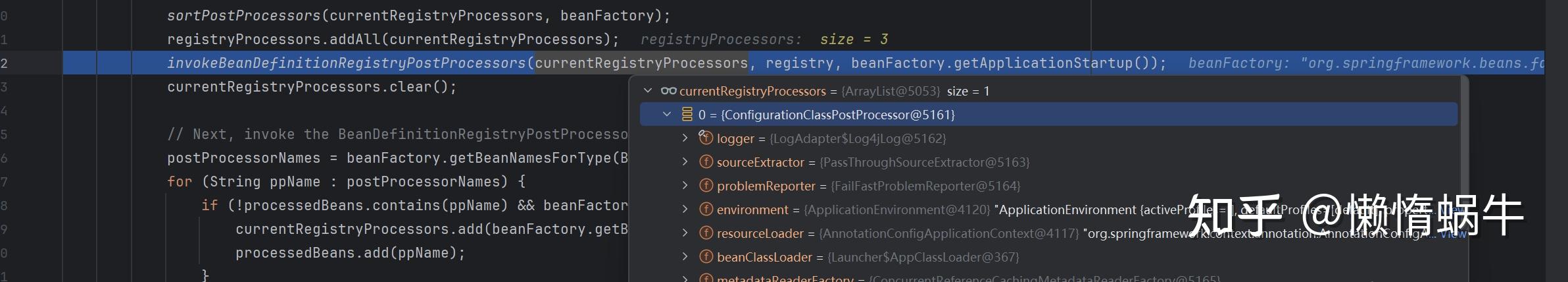Collapse the currentRegistryProcessors root node arrow
Viewport: 1568px width, 282px height.
tap(648, 91)
